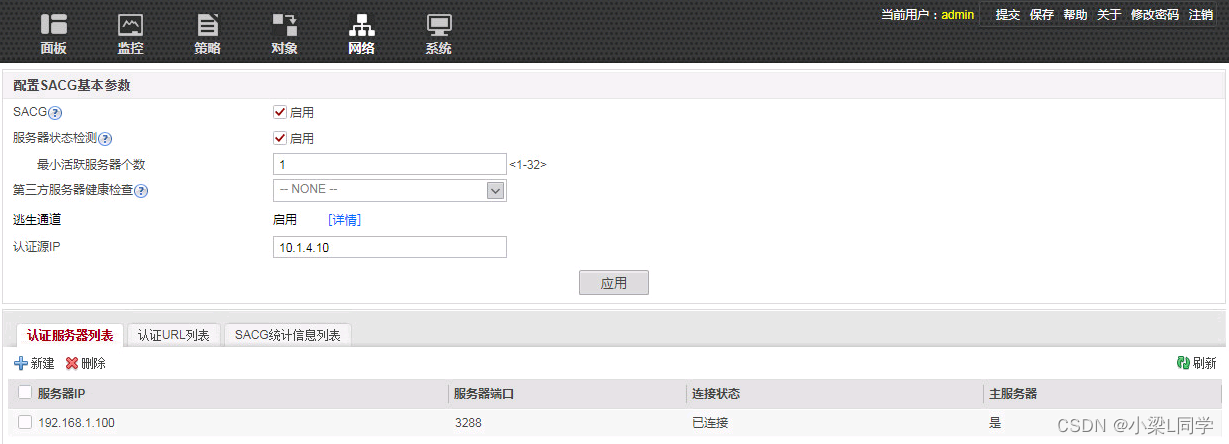This screenshot has width=1229, height=444.
Task: Click the 提交 link in top bar
Action: tap(1008, 15)
